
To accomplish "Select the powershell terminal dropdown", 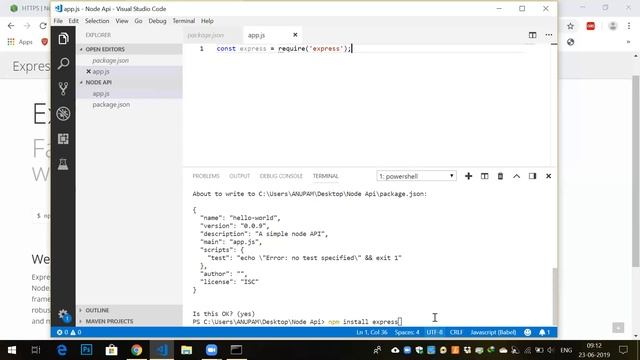I will tap(416, 176).
